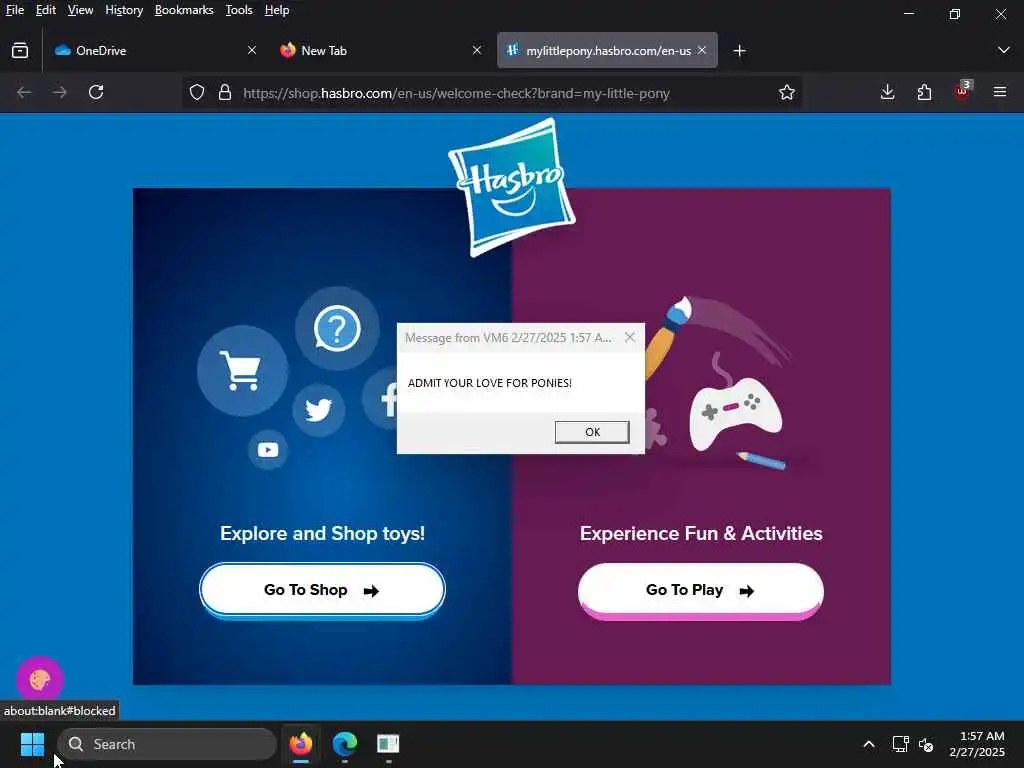The height and width of the screenshot is (768, 1024).
Task: Click the Explore and Shop toys! heading
Action: coord(323,534)
